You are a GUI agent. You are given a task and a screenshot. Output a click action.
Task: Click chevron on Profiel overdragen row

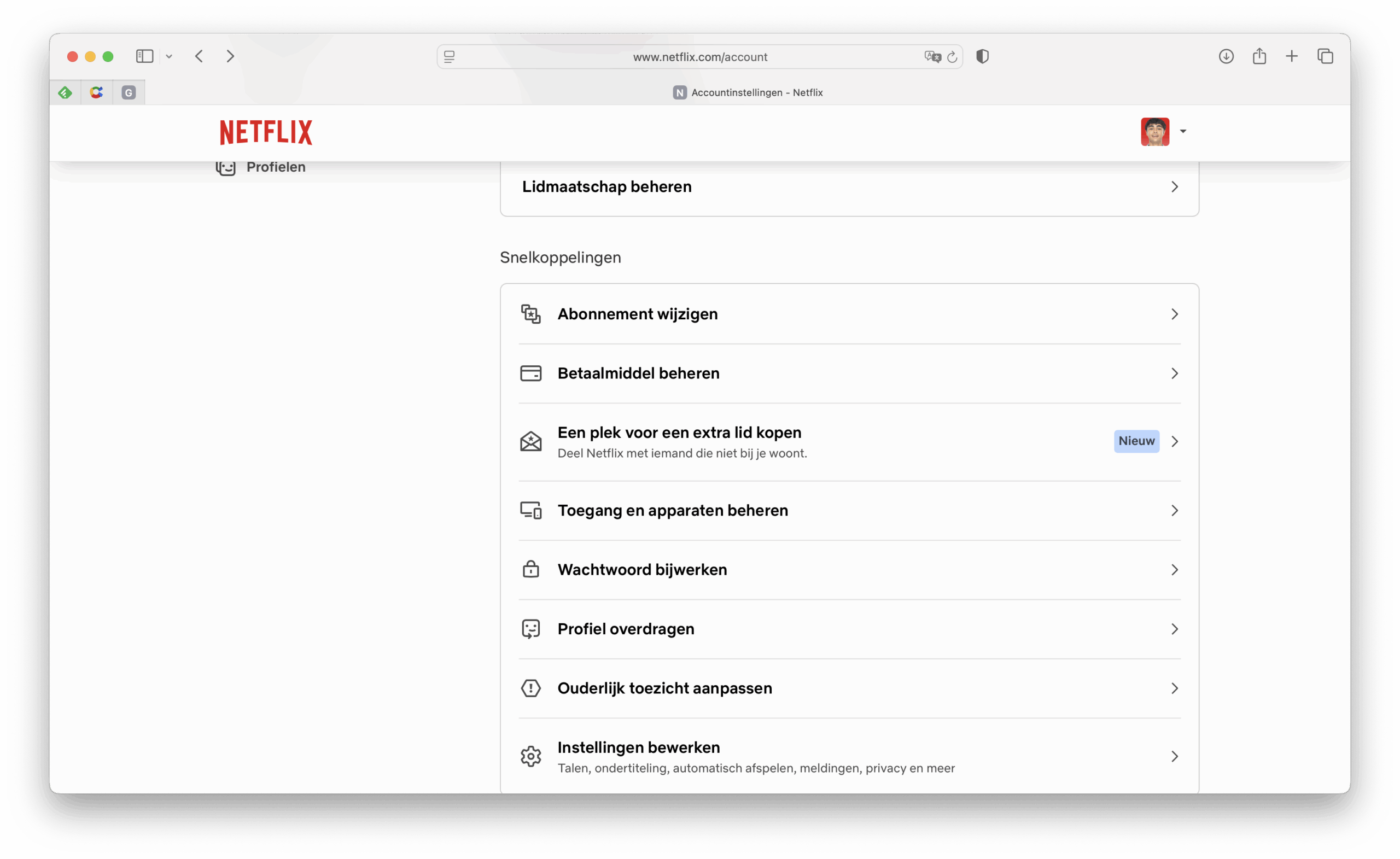pyautogui.click(x=1175, y=629)
